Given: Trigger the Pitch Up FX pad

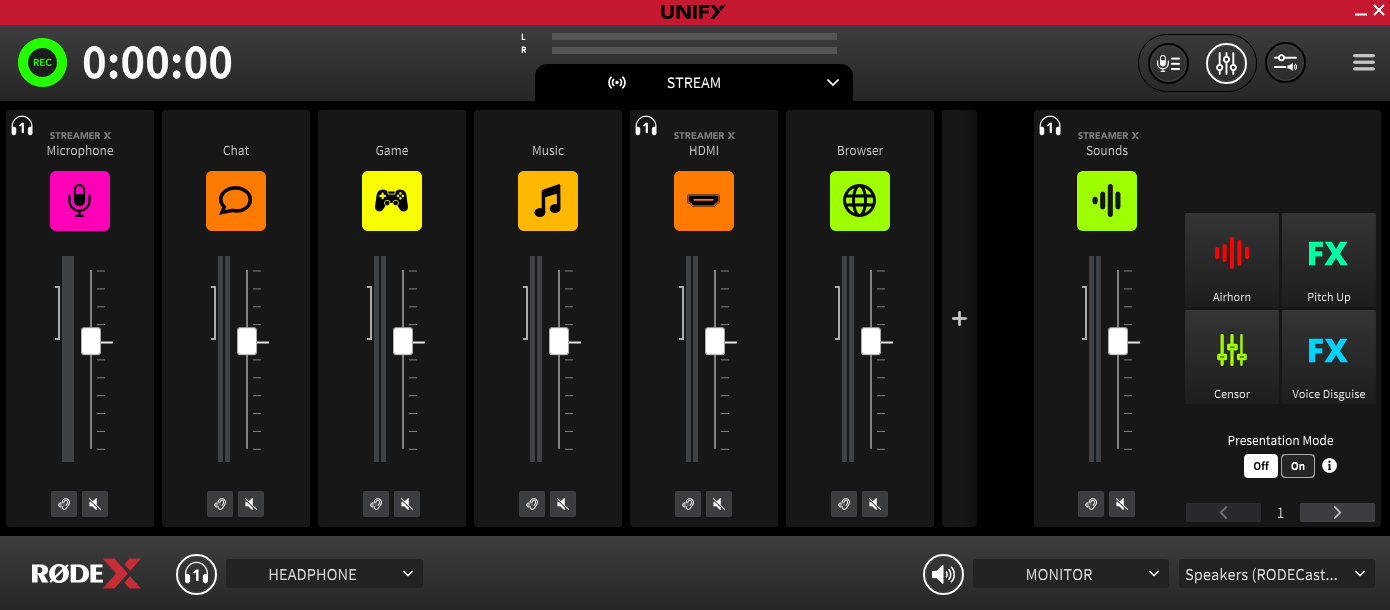Looking at the screenshot, I should click(x=1329, y=260).
